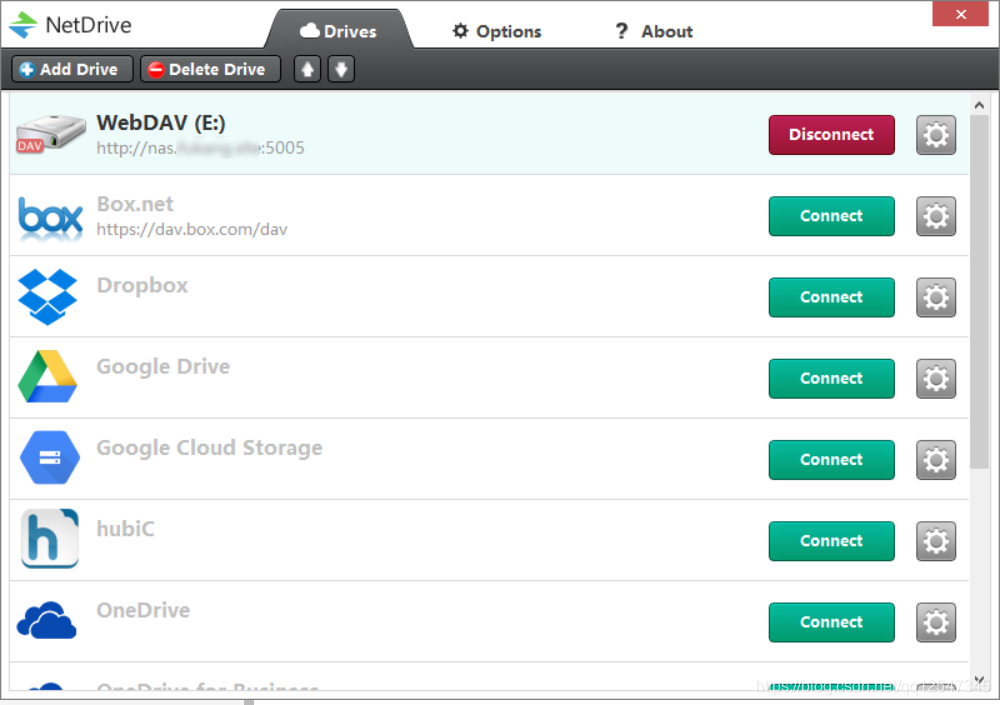Select the Google Cloud Storage hexagon icon
This screenshot has width=1000, height=705.
click(x=50, y=457)
